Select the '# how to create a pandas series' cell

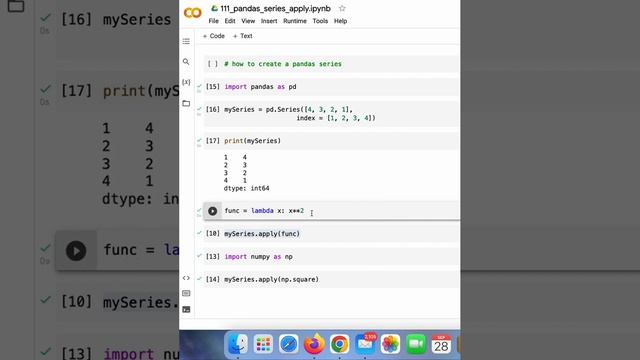(x=331, y=64)
